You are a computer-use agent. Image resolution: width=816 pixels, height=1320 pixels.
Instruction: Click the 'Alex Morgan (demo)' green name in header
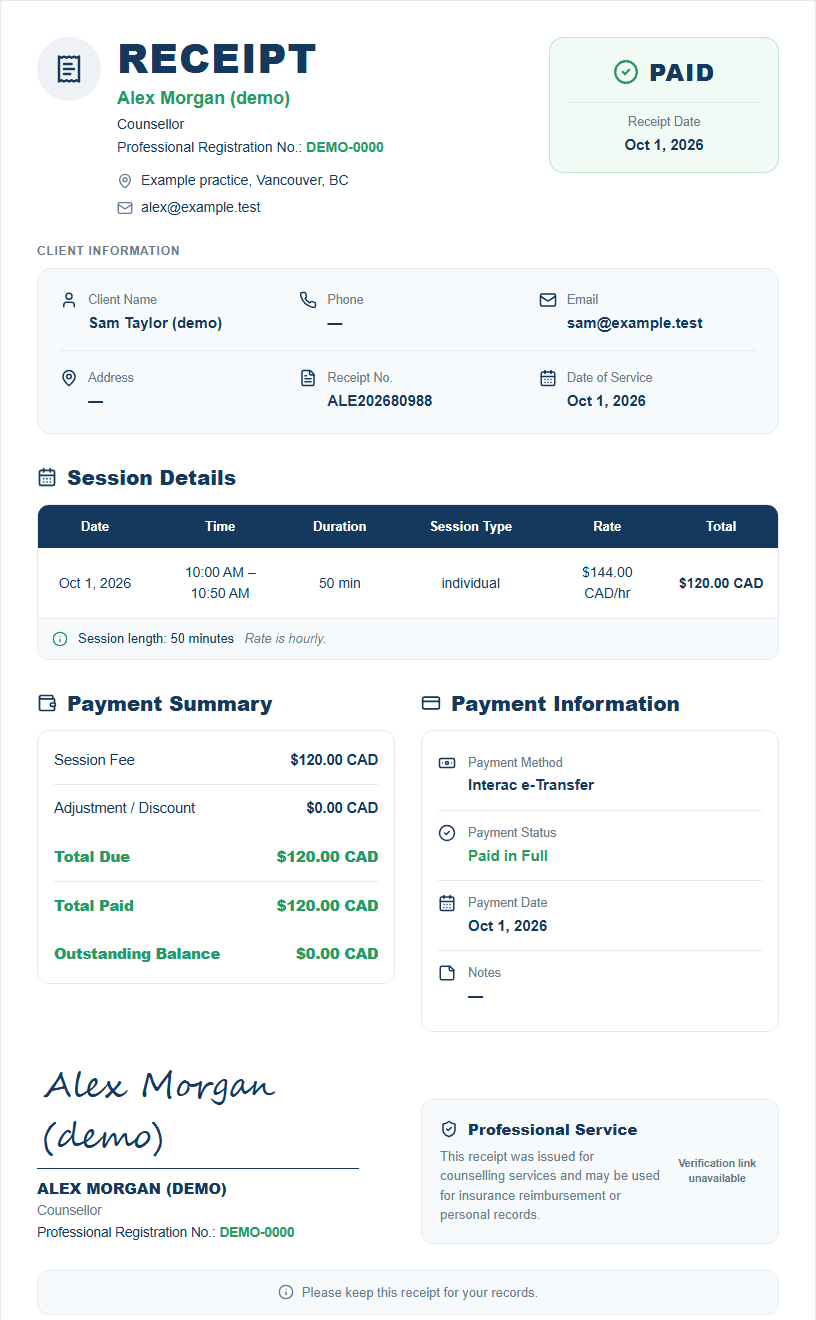click(204, 98)
